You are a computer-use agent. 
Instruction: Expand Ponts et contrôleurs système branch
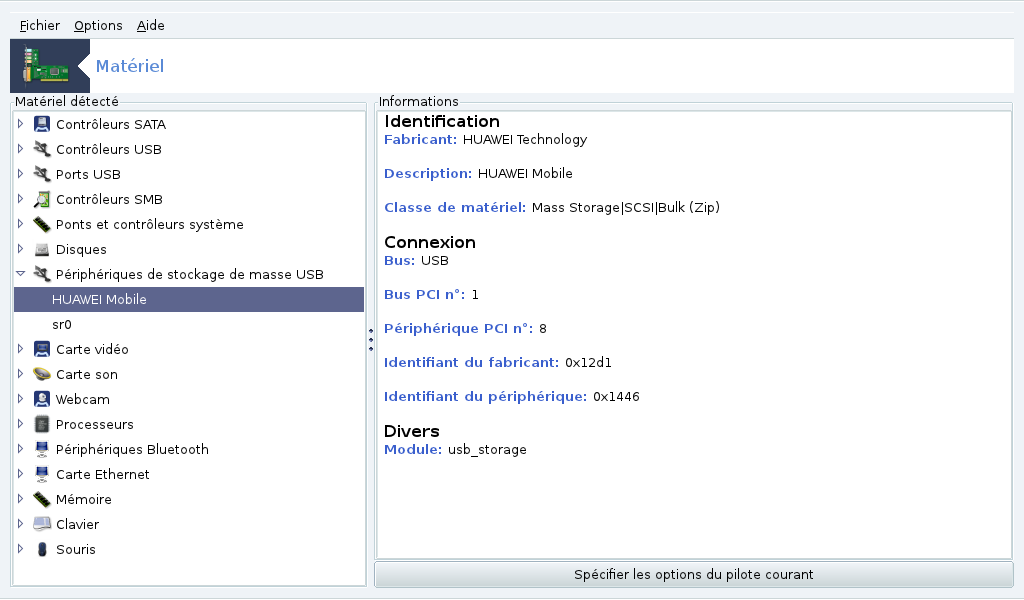tap(20, 223)
